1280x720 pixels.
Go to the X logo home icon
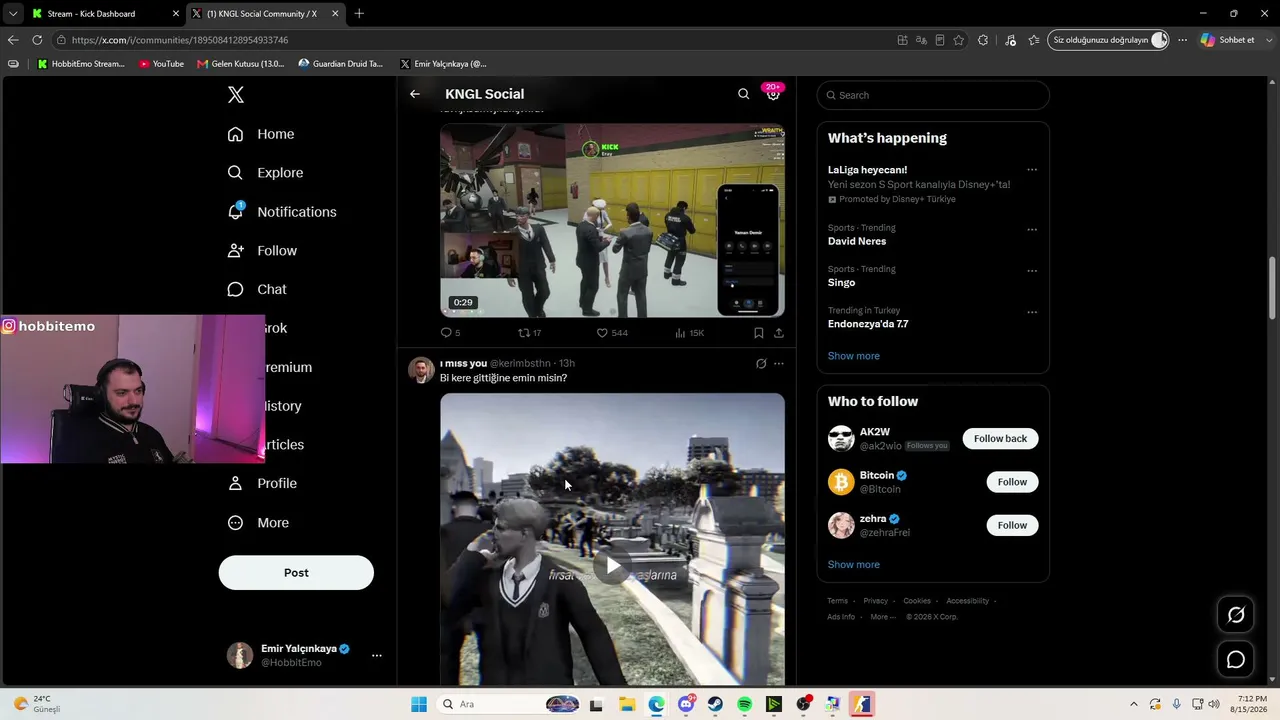pos(236,95)
